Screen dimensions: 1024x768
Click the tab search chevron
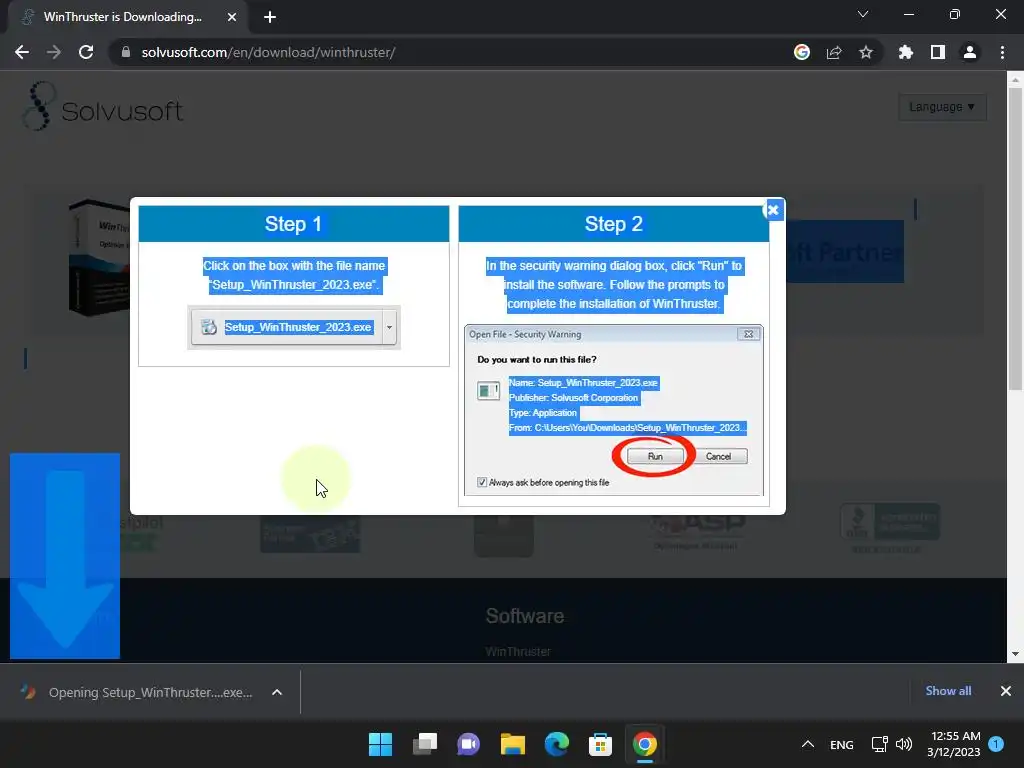click(x=863, y=14)
